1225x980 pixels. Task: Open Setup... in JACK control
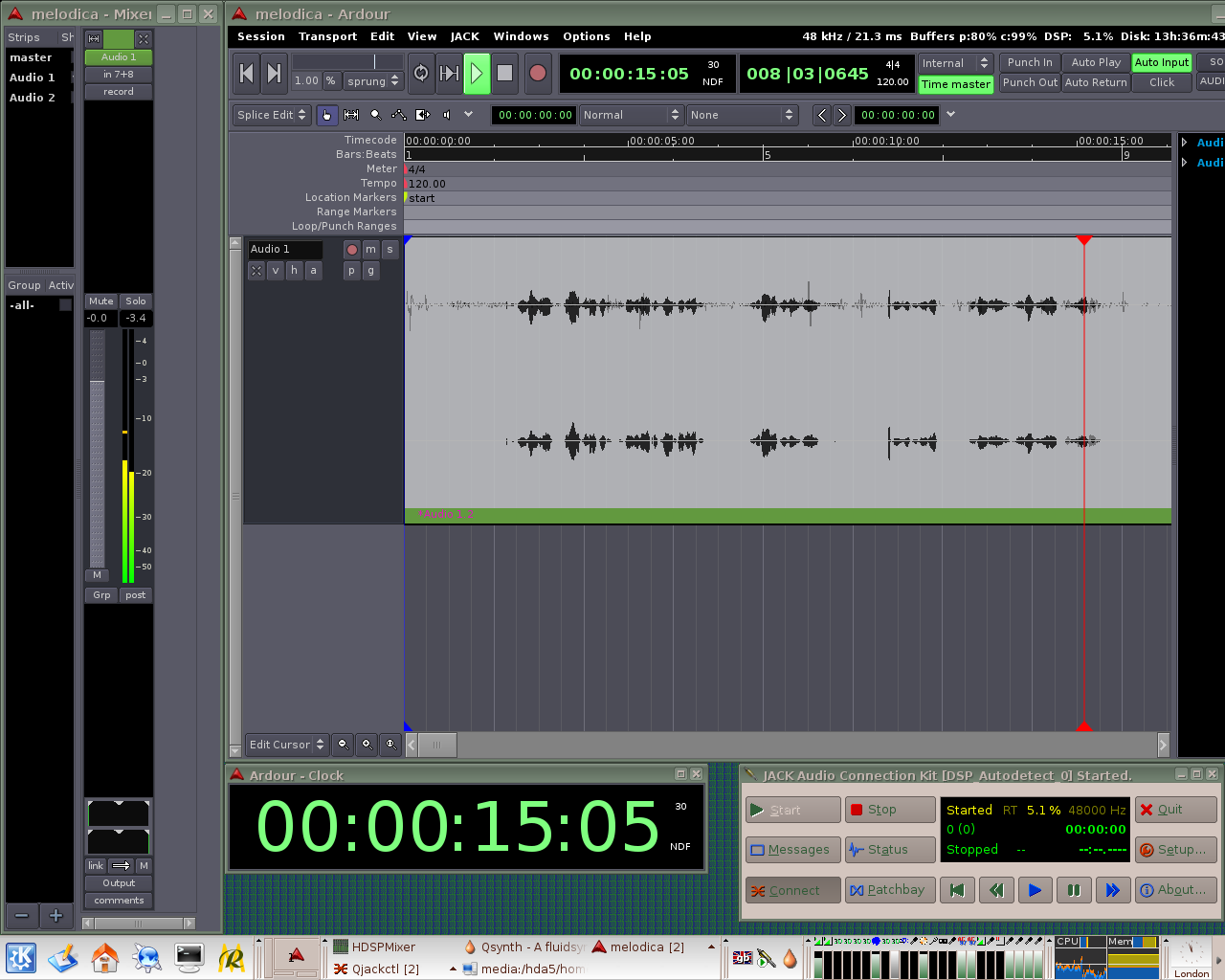[x=1175, y=850]
